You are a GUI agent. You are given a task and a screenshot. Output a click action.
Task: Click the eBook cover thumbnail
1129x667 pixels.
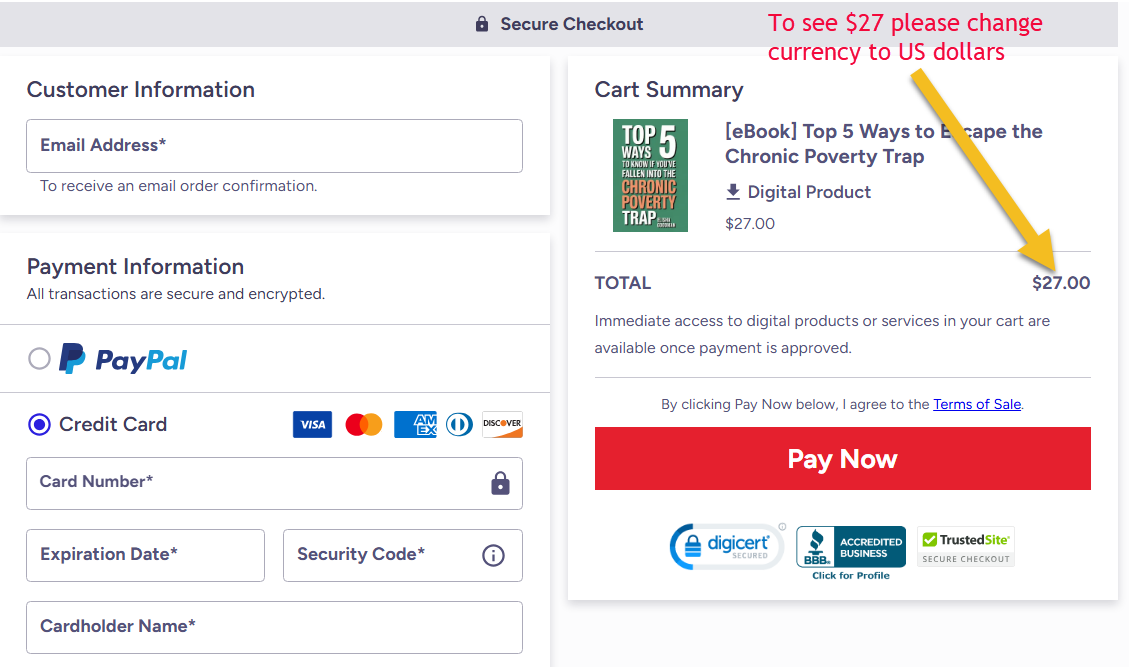tap(650, 176)
